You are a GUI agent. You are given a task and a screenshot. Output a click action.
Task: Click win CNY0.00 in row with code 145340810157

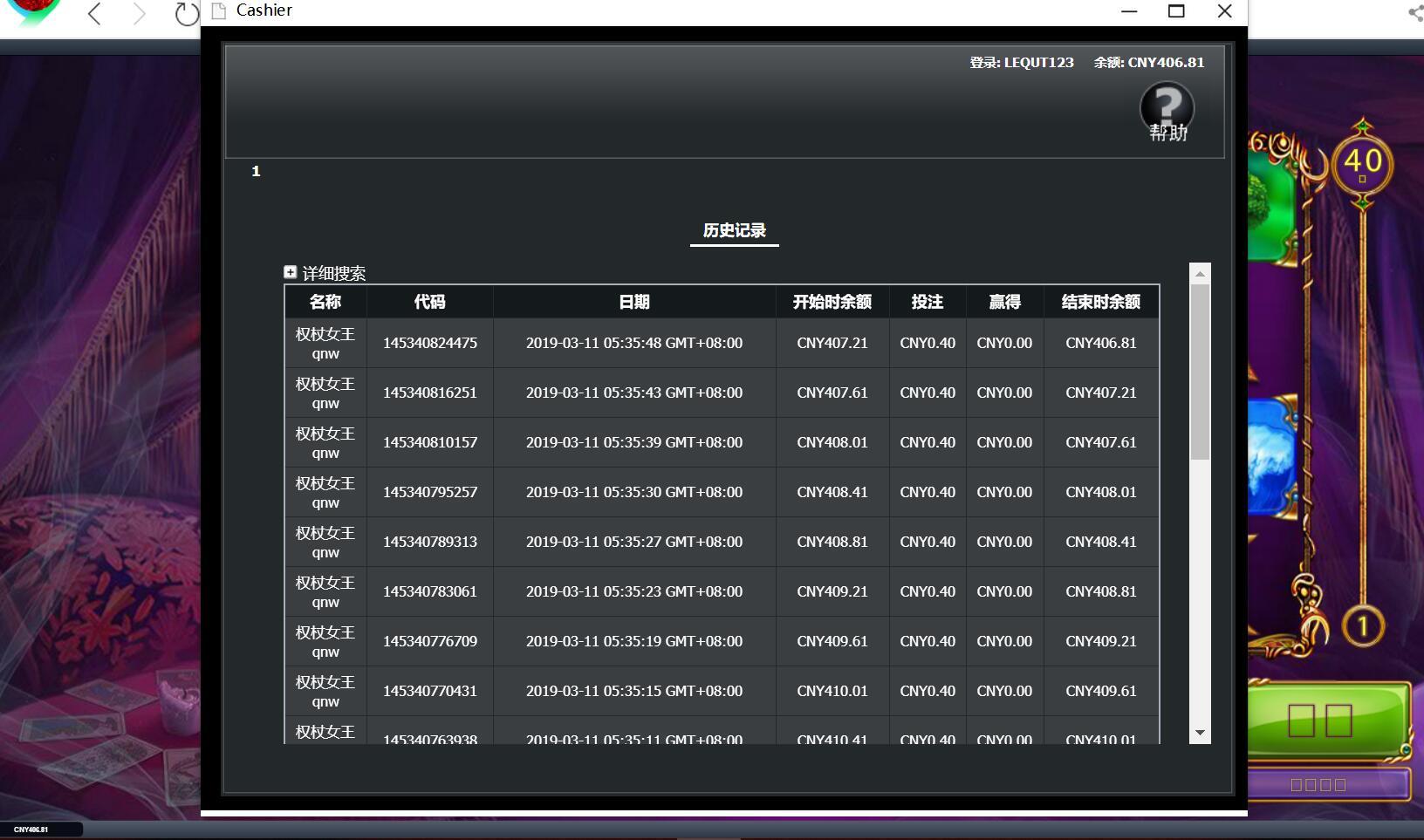pos(1004,442)
